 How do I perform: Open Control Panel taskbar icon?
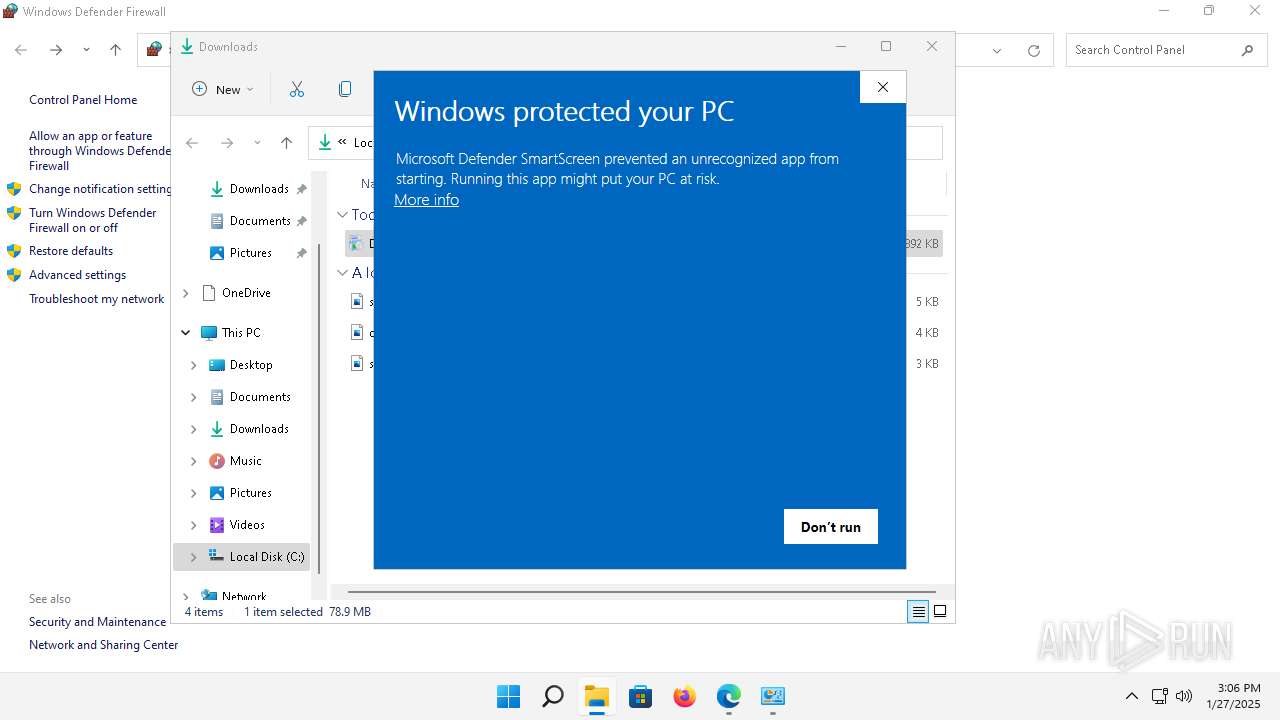(773, 696)
